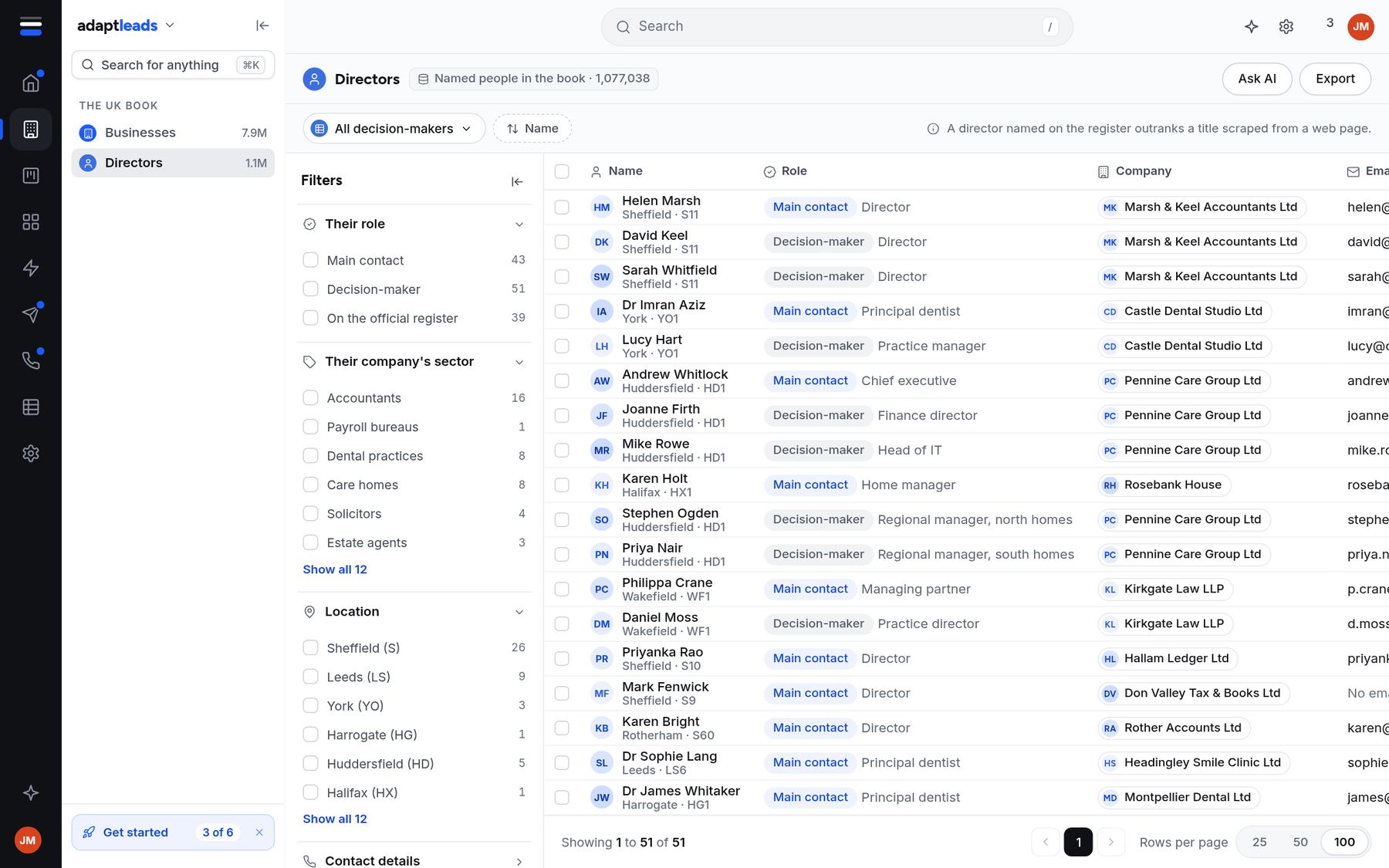Click the Export button
This screenshot has width=1389, height=868.
click(1335, 79)
